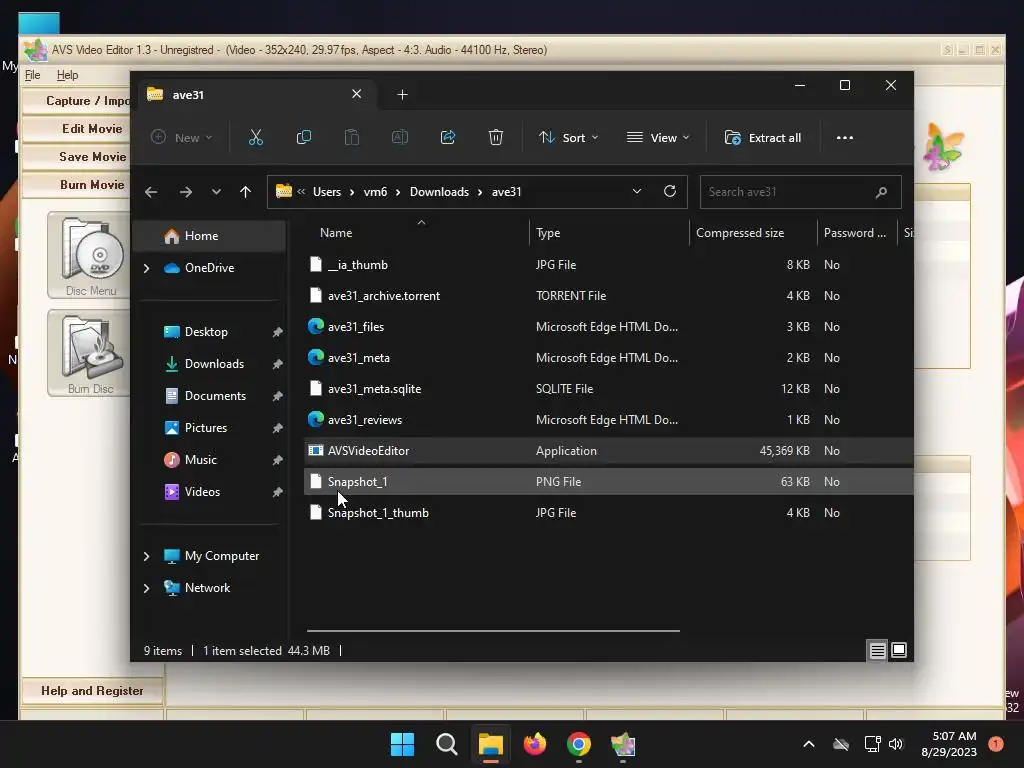1024x768 pixels.
Task: Click the Paste clipboard icon
Action: click(x=352, y=138)
